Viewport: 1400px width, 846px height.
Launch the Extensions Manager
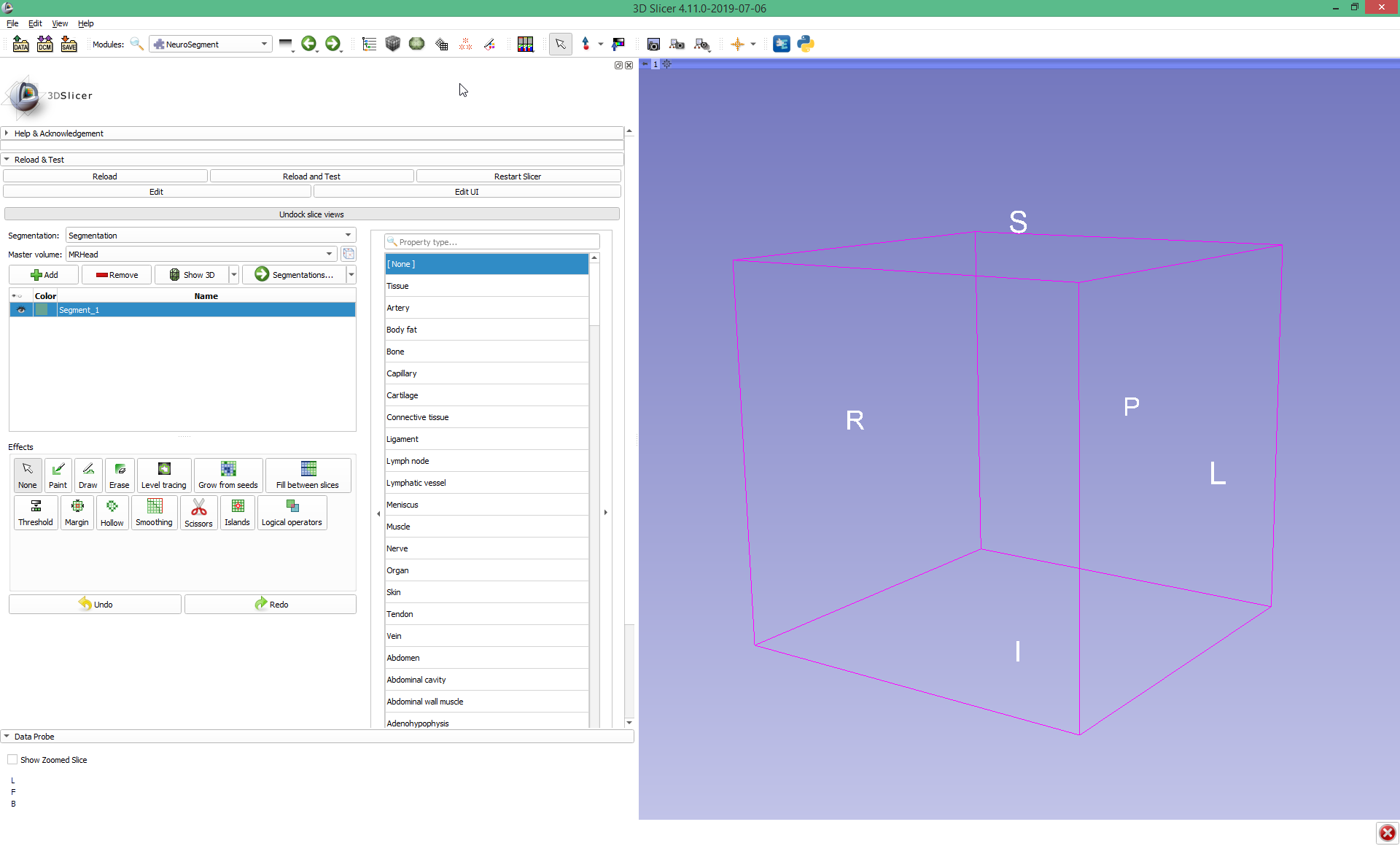pos(782,44)
